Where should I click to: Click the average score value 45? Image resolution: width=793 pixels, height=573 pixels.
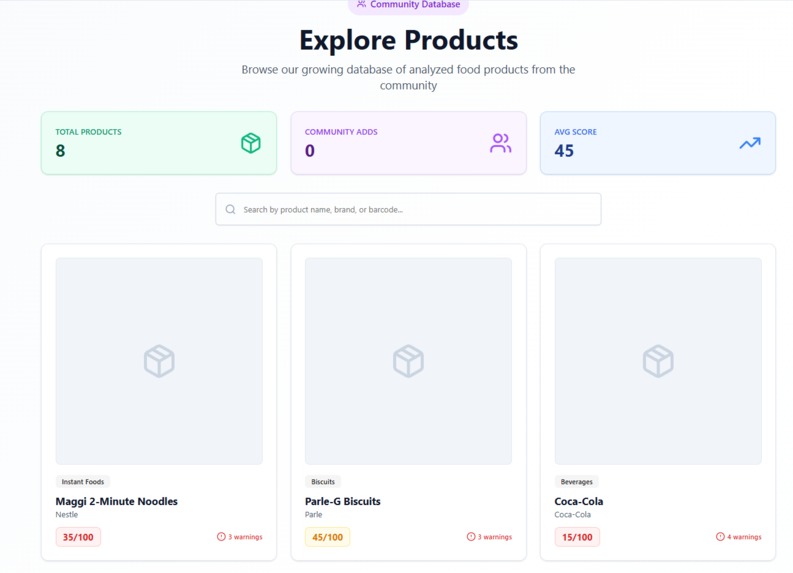(x=564, y=151)
